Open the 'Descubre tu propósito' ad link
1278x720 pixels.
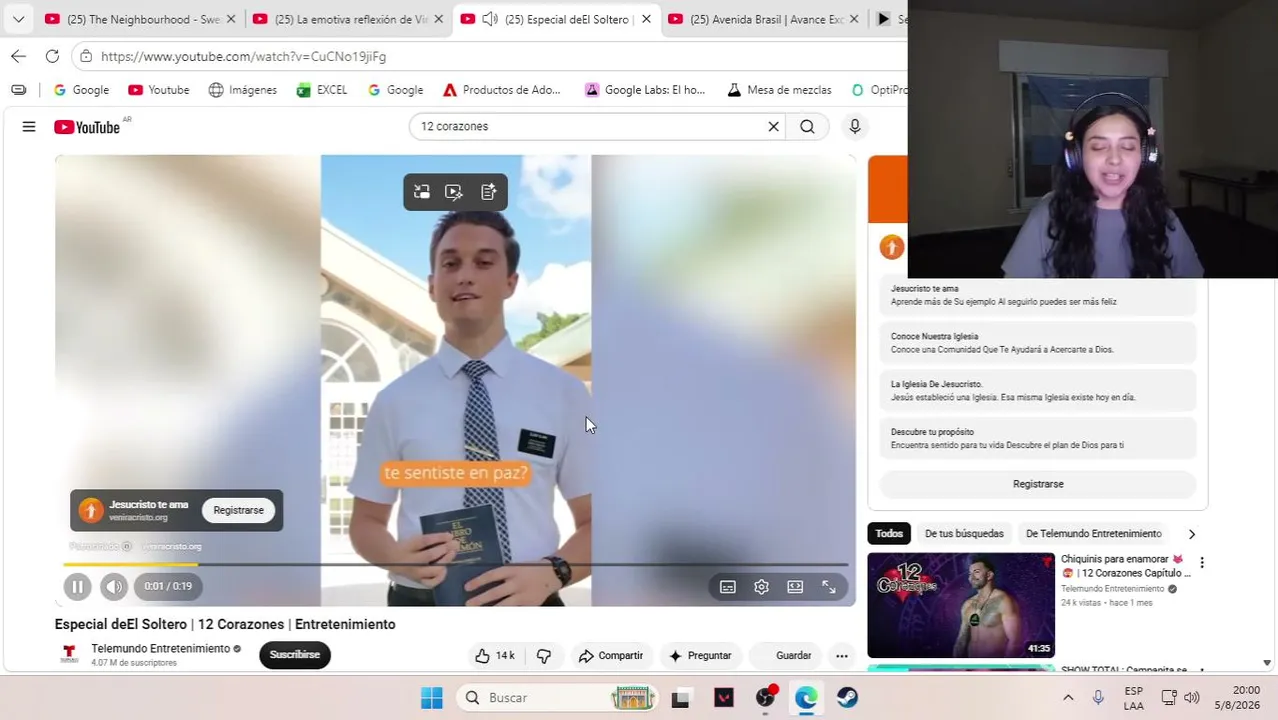[x=1038, y=439]
